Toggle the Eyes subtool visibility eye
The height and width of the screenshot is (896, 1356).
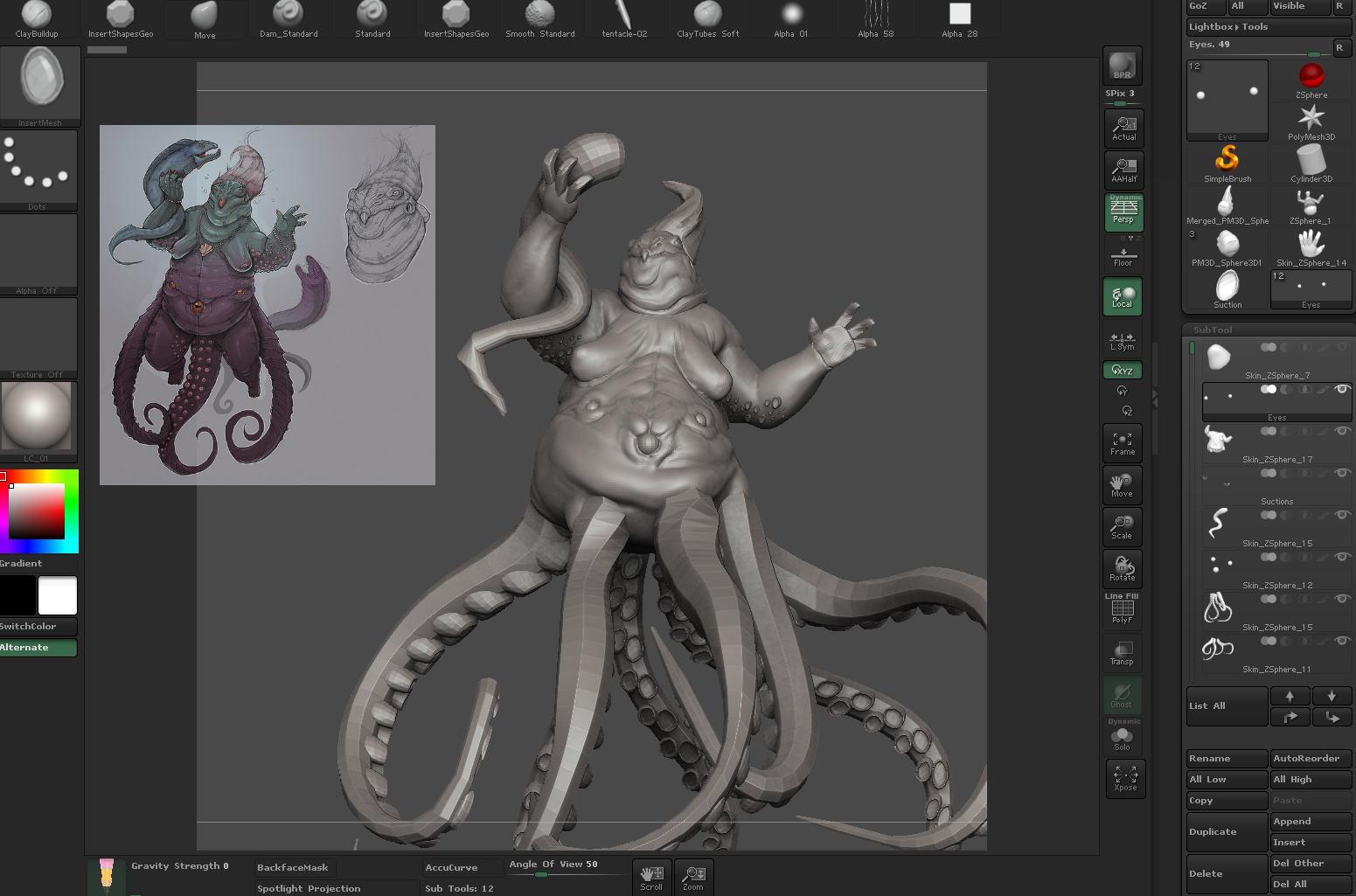1342,389
